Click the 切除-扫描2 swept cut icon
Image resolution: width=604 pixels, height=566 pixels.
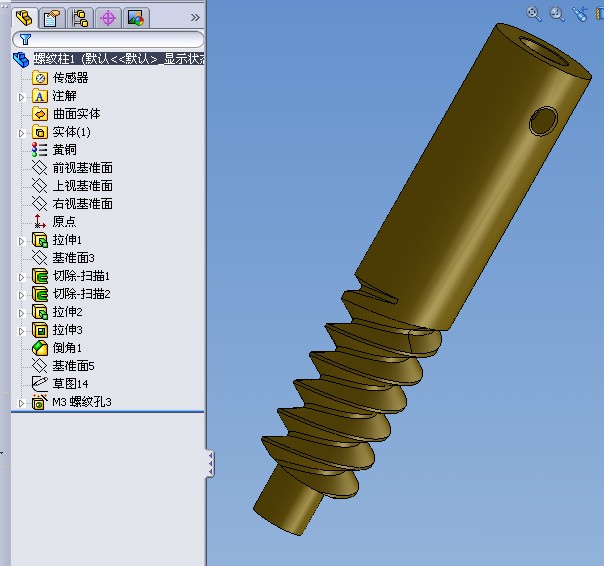tap(40, 294)
